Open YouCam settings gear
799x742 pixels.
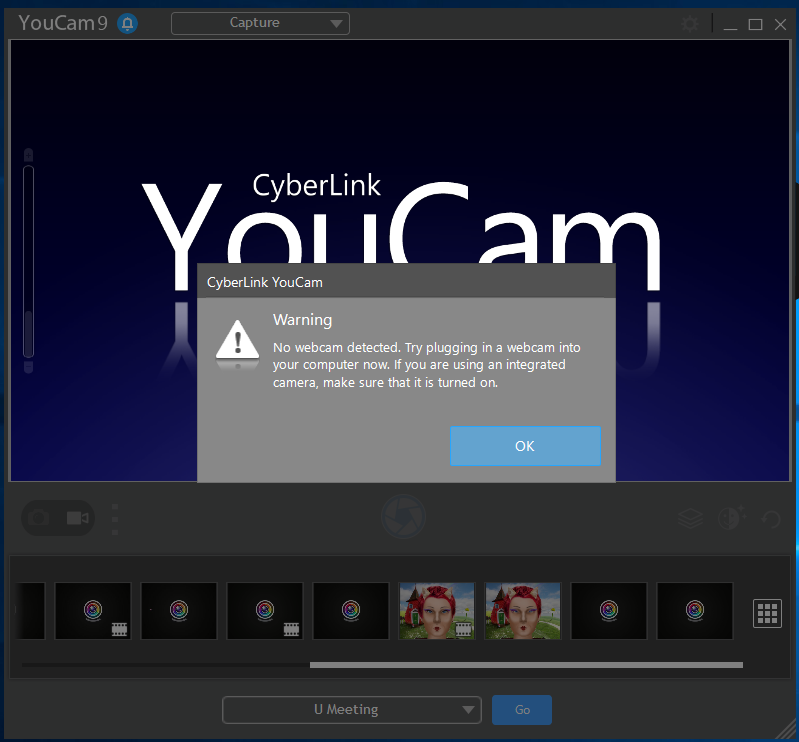pos(690,24)
